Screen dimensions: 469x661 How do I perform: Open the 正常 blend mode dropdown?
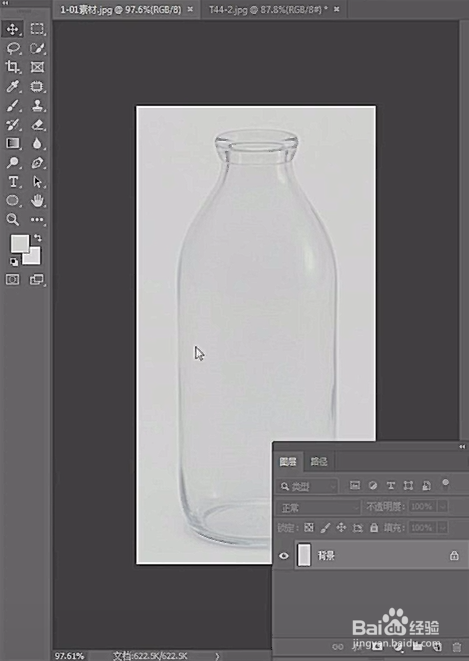(319, 508)
